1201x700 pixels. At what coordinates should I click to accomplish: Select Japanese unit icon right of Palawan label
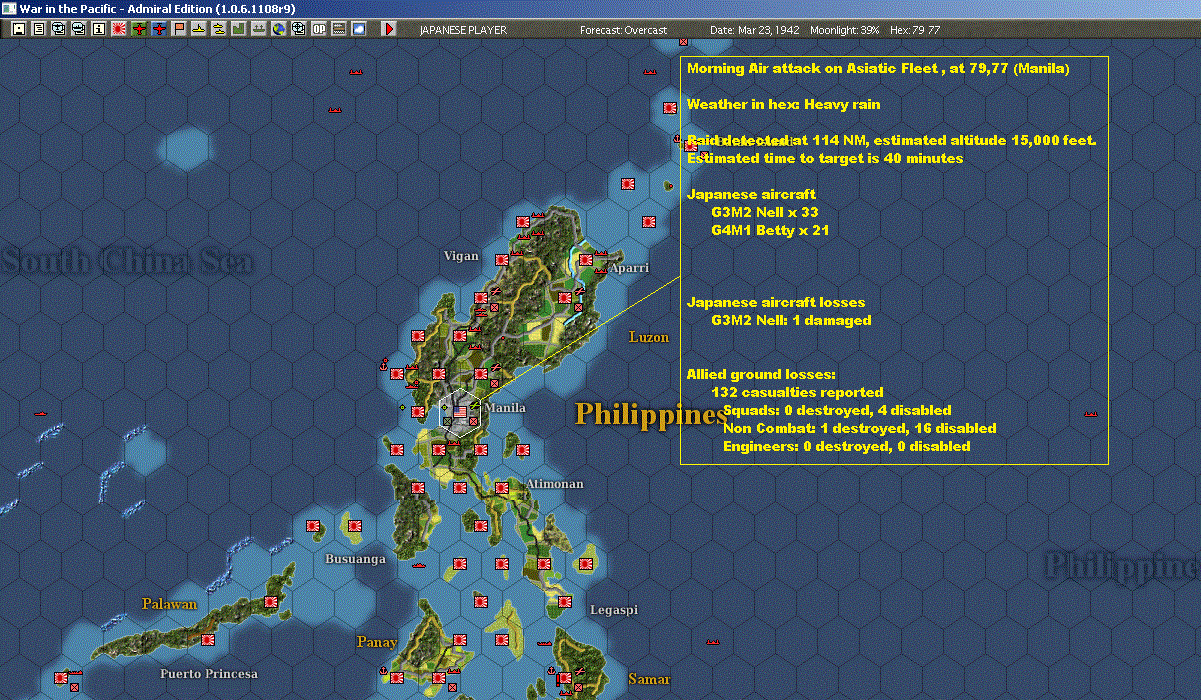(270, 602)
